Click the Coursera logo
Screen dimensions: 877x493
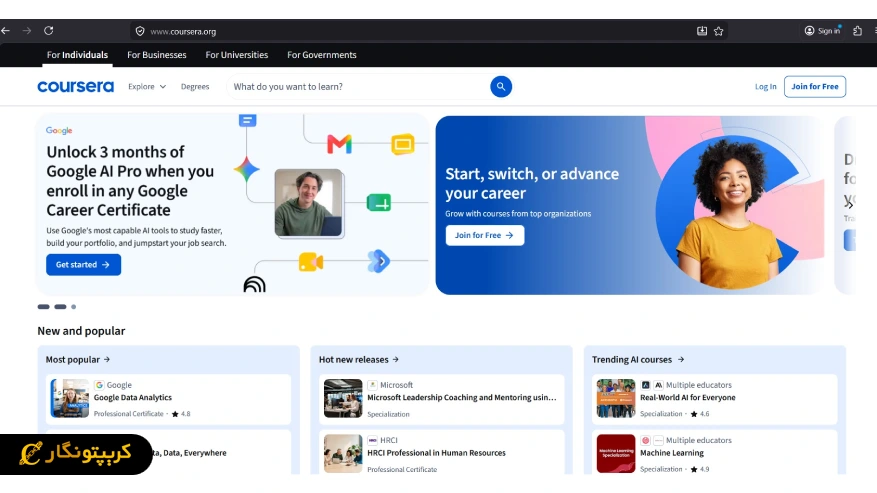click(x=76, y=87)
